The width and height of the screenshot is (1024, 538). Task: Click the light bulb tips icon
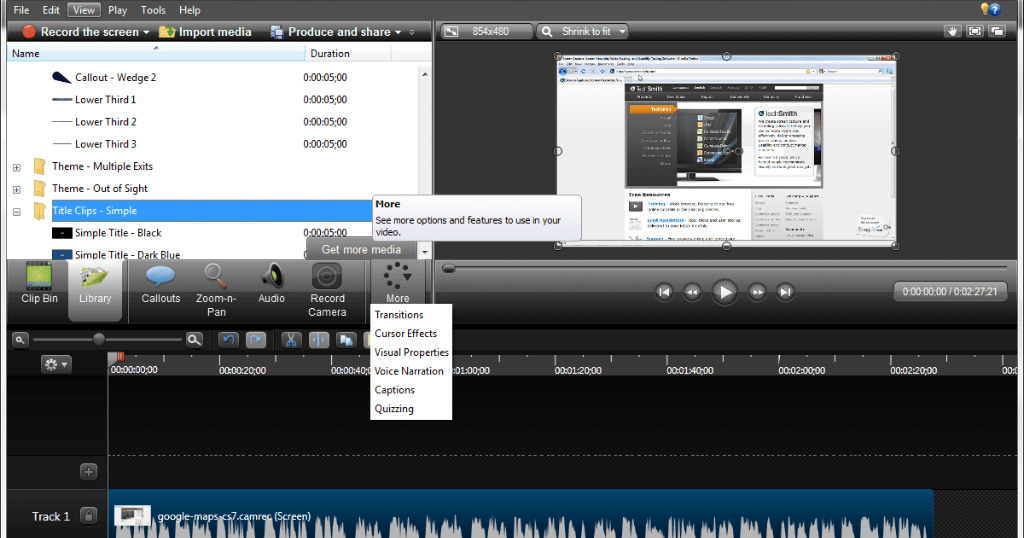[985, 8]
